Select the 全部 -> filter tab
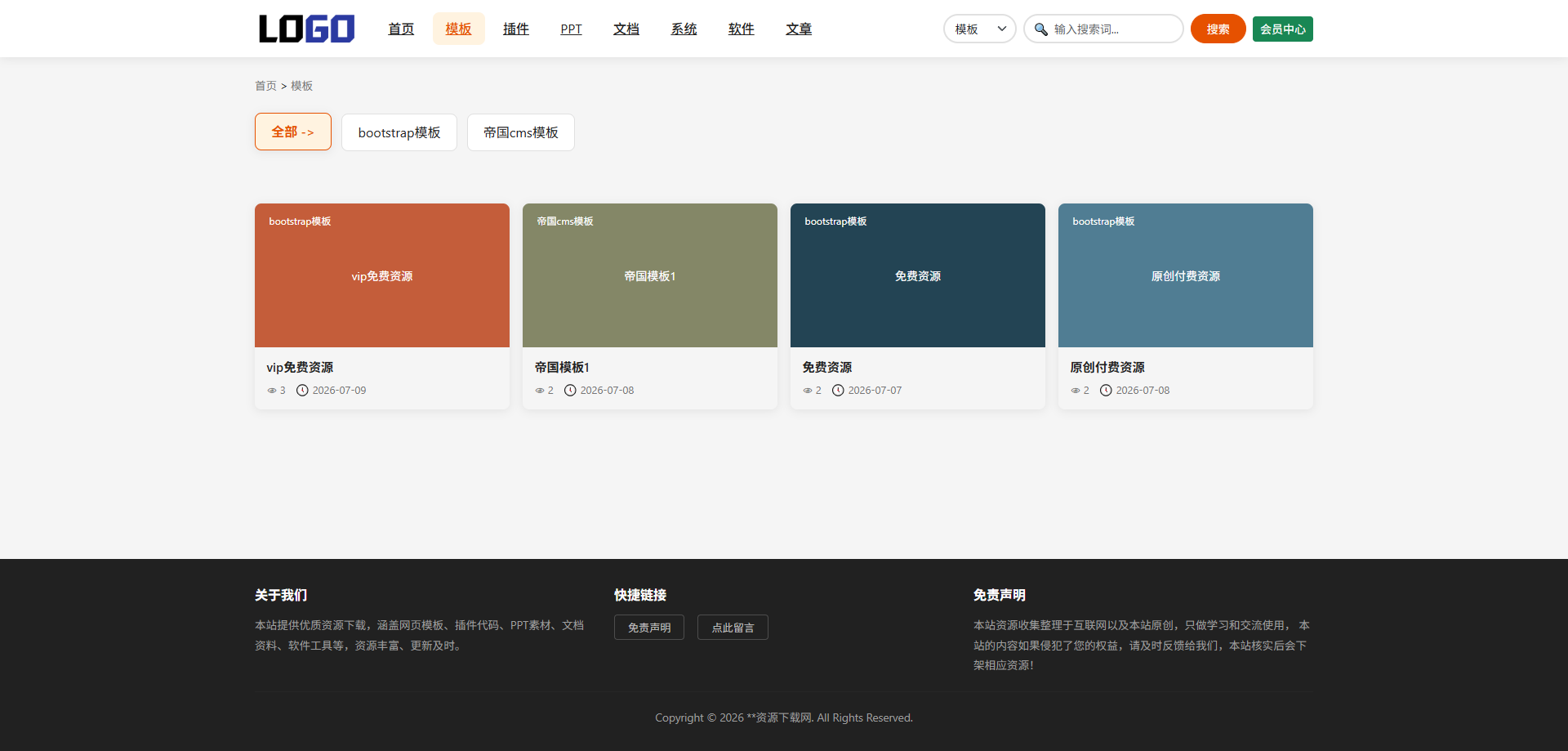This screenshot has width=1568, height=751. click(293, 132)
